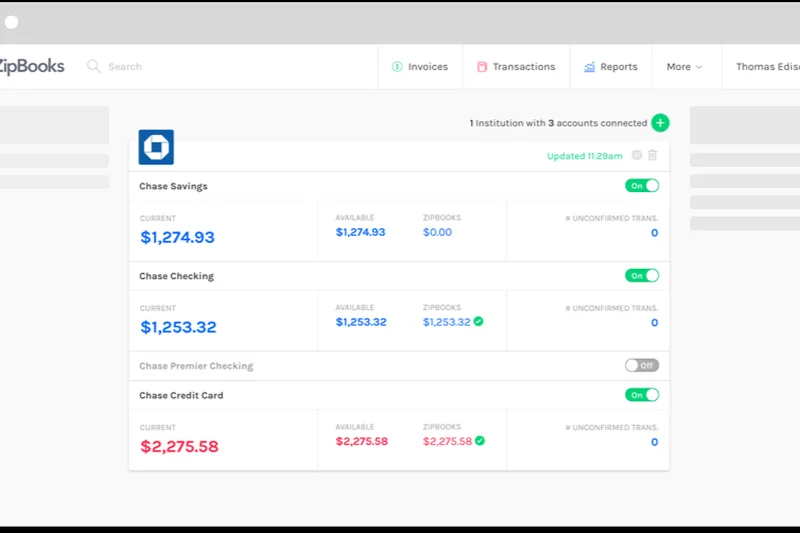The width and height of the screenshot is (800, 533).
Task: Click the white circle in top bar
Action: (12, 22)
